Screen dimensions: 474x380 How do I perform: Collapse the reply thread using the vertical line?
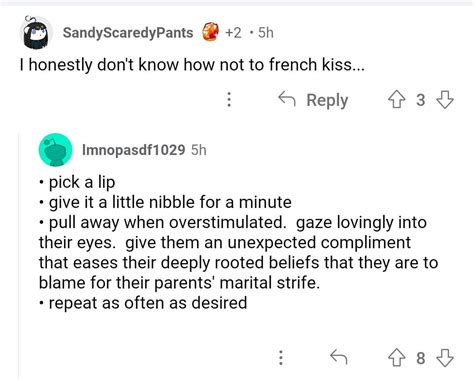click(19, 257)
